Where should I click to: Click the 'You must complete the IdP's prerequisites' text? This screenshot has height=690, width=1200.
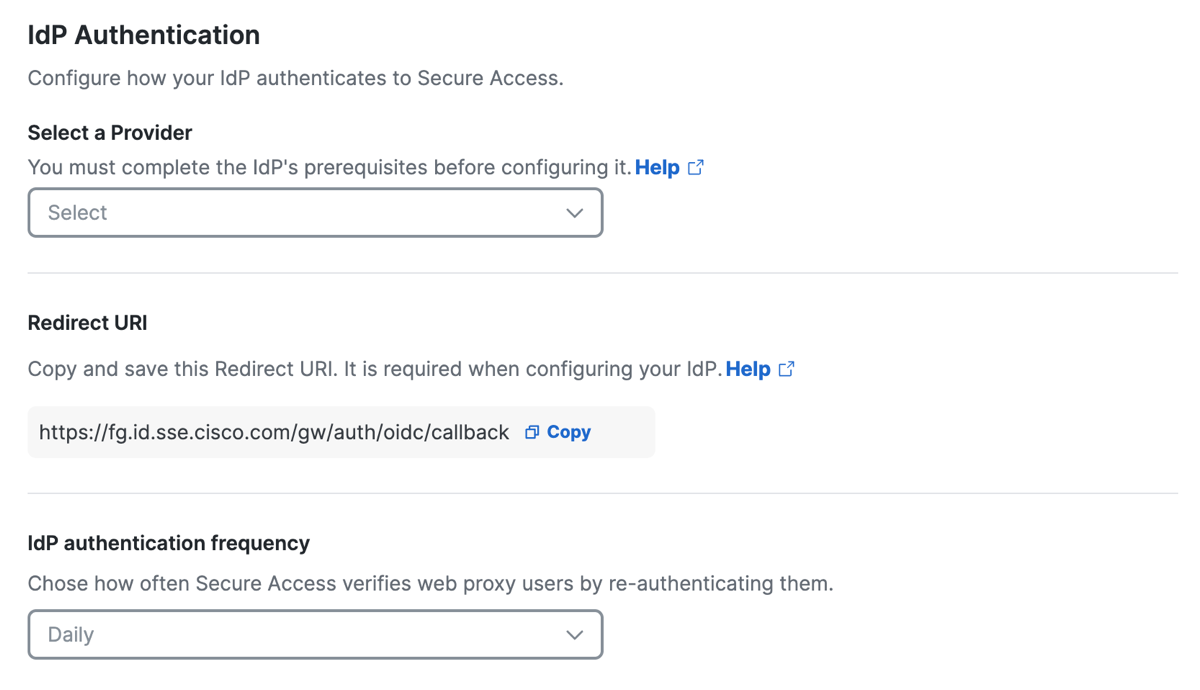329,167
